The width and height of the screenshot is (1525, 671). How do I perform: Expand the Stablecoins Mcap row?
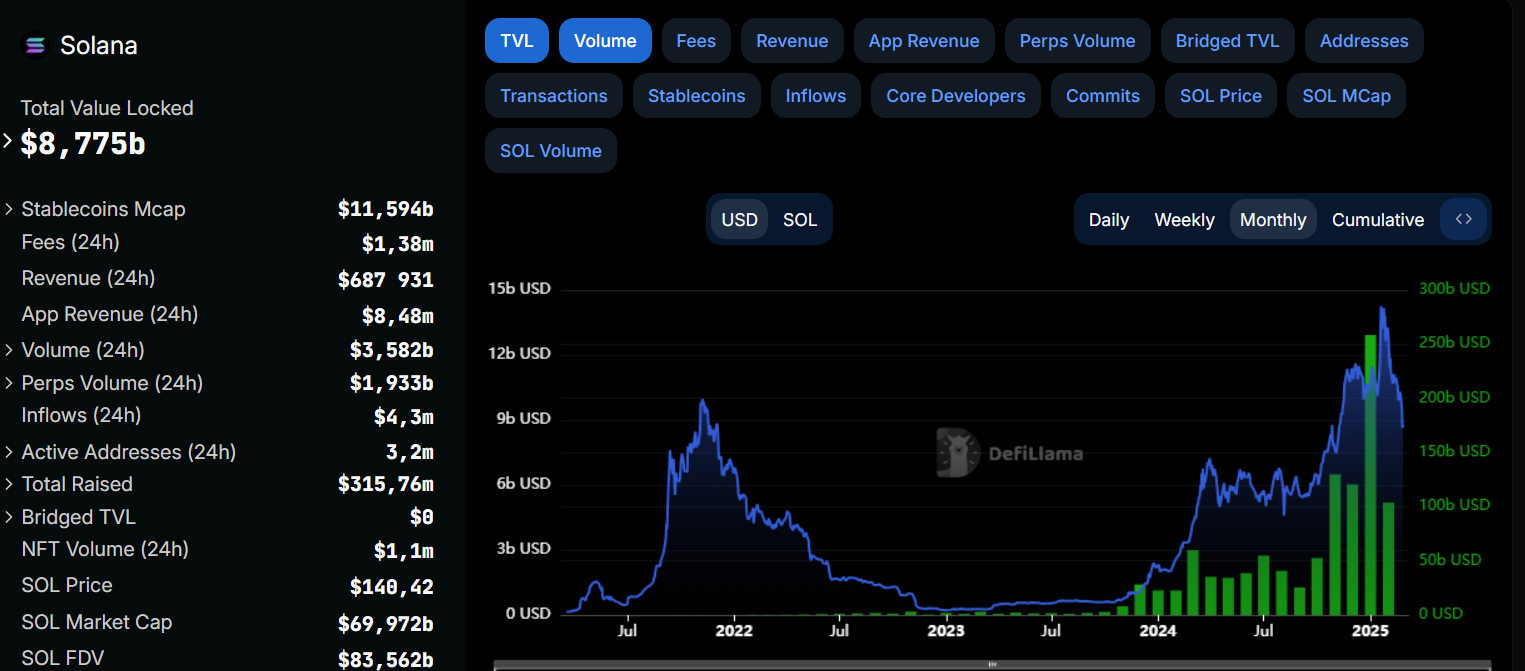(x=9, y=209)
